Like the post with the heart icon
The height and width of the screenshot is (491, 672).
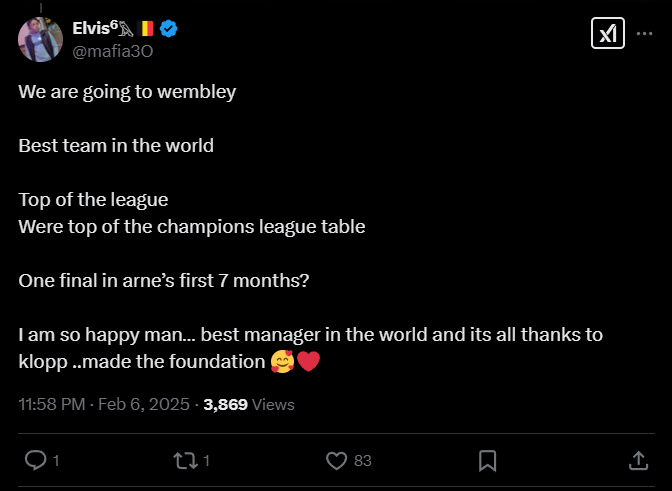point(337,460)
